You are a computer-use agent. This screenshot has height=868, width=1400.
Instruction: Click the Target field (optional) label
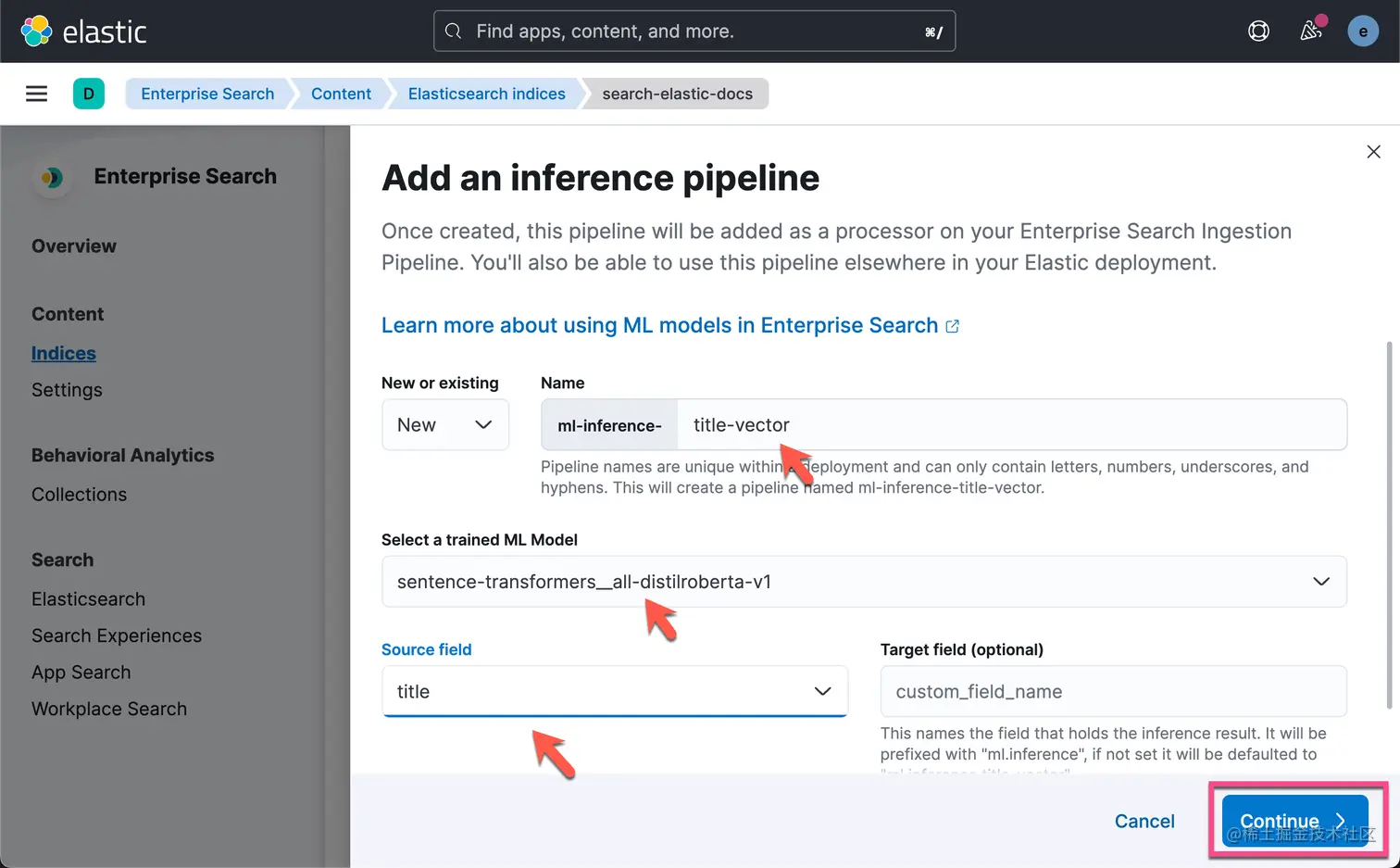tap(962, 649)
